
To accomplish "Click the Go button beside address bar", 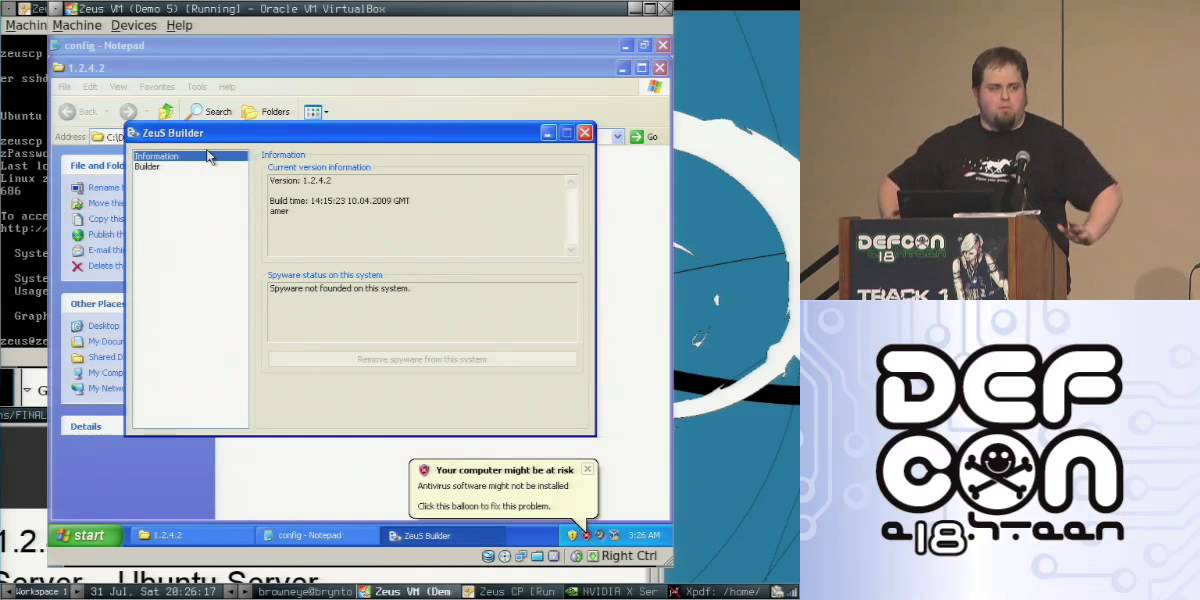I will tap(644, 137).
